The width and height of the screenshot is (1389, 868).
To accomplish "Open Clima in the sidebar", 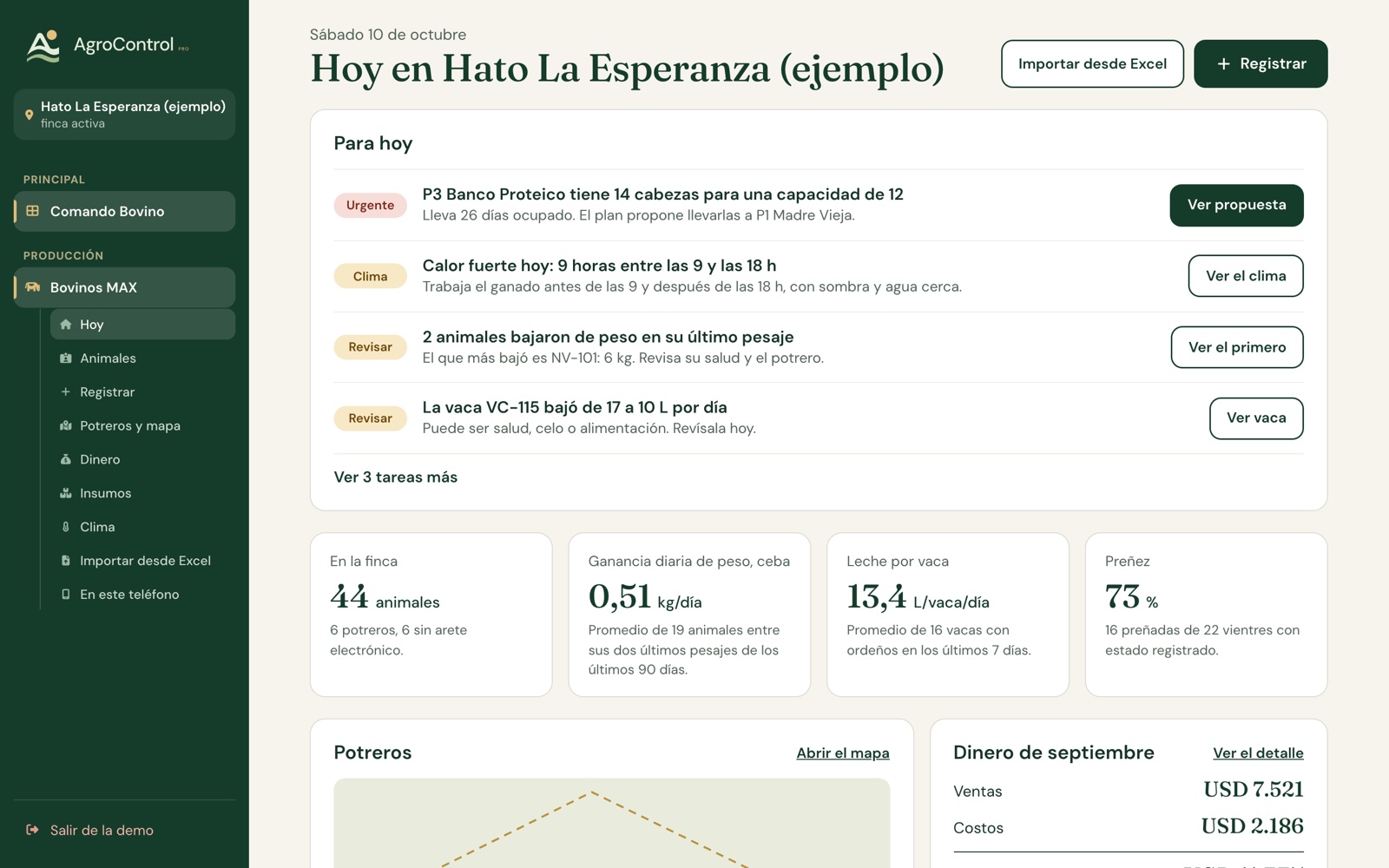I will [142, 527].
